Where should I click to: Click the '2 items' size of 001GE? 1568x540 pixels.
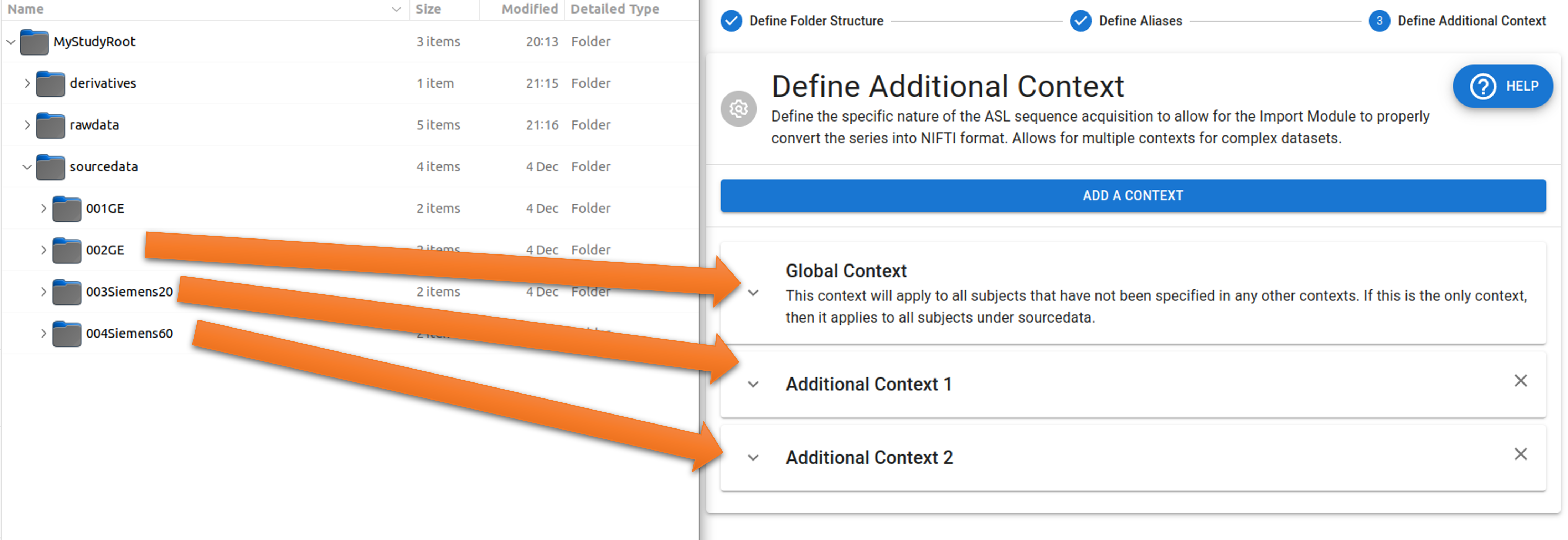(438, 209)
